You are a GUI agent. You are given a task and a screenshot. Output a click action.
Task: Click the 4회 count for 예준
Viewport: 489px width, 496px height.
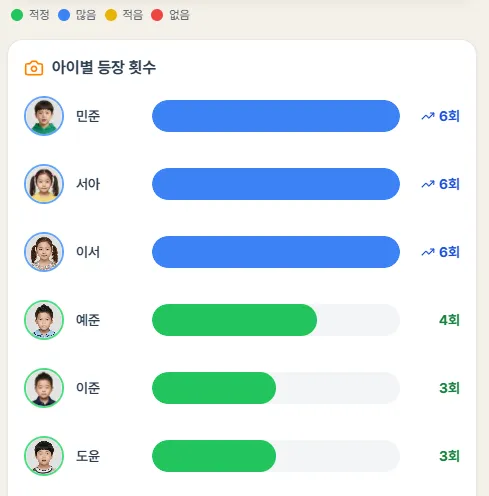(x=449, y=320)
